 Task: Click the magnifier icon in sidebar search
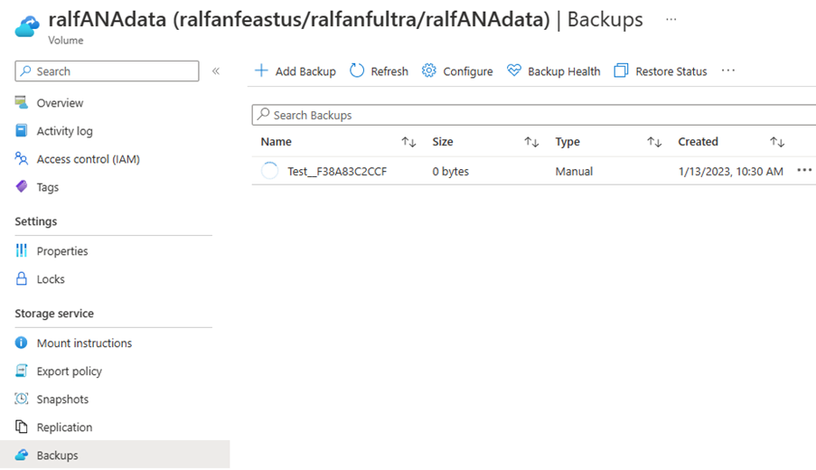coord(26,71)
